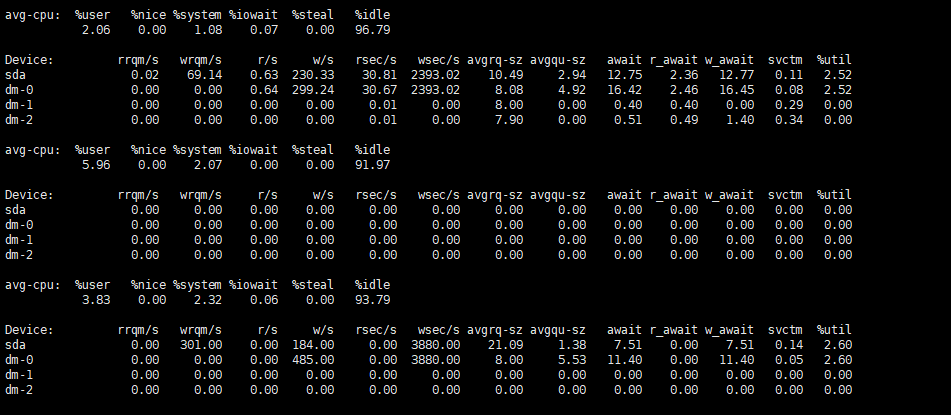Select the %system value 1.08
Screen dimensions: 951x415
tap(208, 30)
